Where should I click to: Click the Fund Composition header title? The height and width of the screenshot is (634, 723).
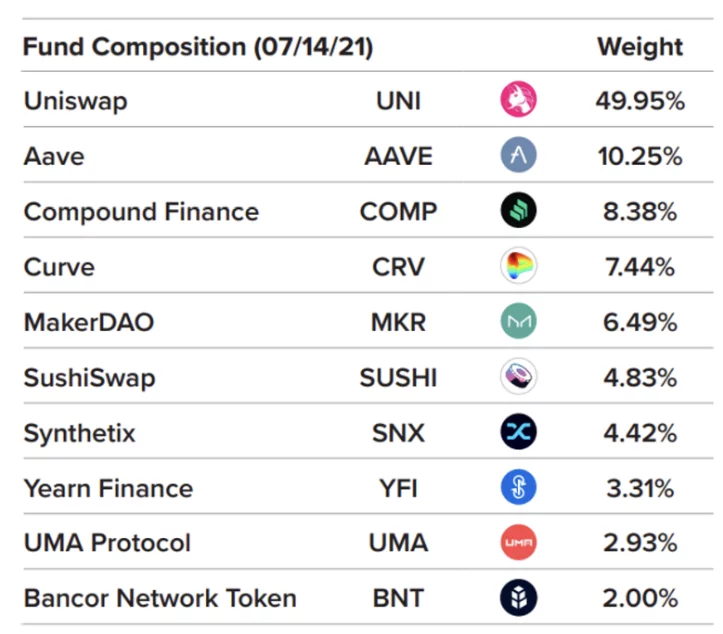[x=198, y=47]
